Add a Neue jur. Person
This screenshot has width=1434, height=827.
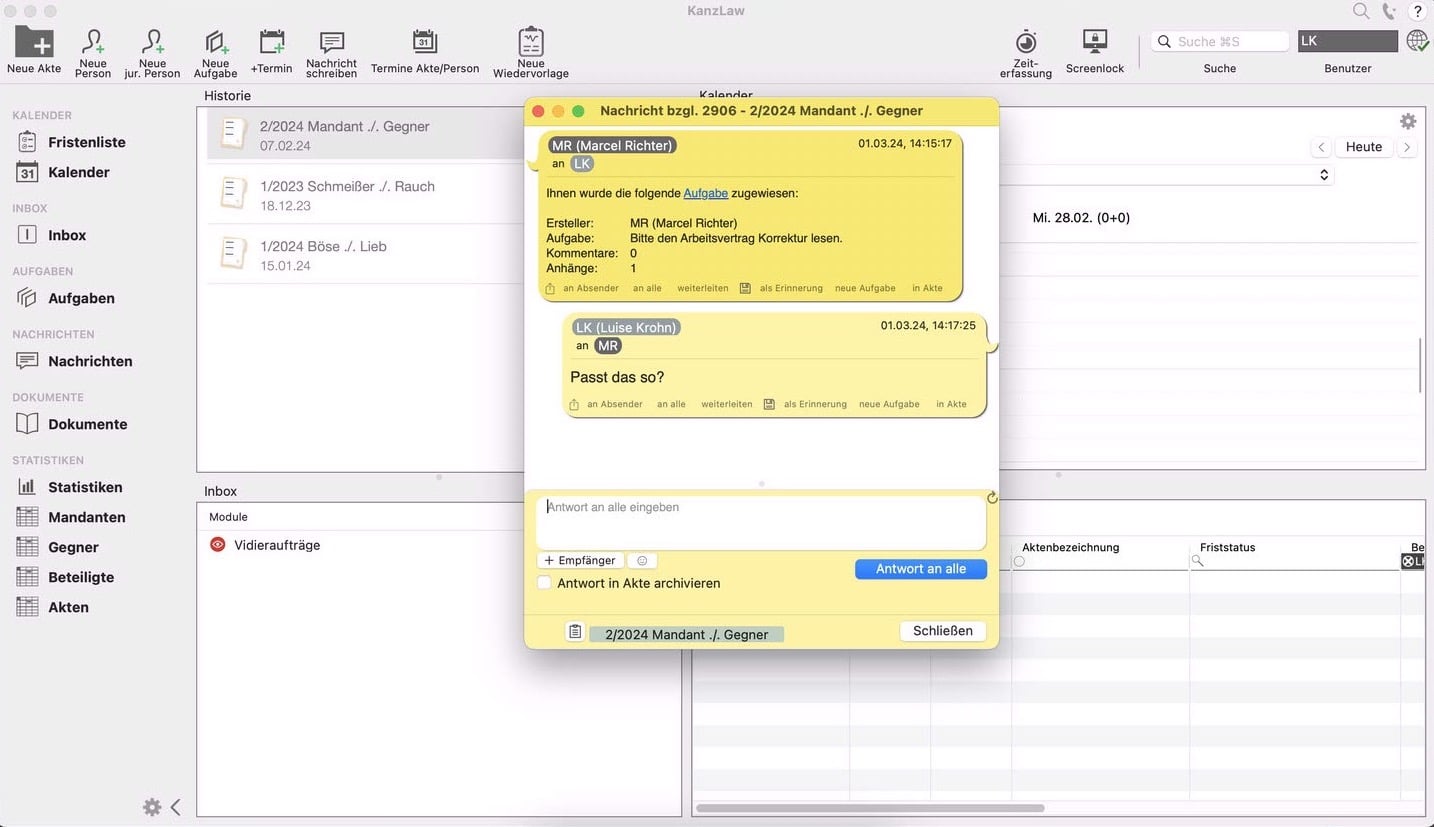coord(152,53)
